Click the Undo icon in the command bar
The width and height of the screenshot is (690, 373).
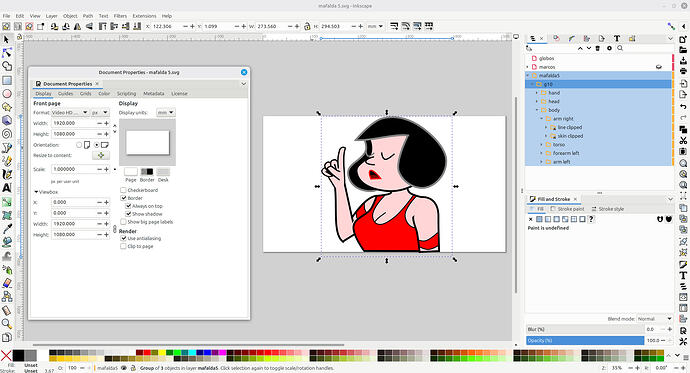pyautogui.click(x=683, y=106)
